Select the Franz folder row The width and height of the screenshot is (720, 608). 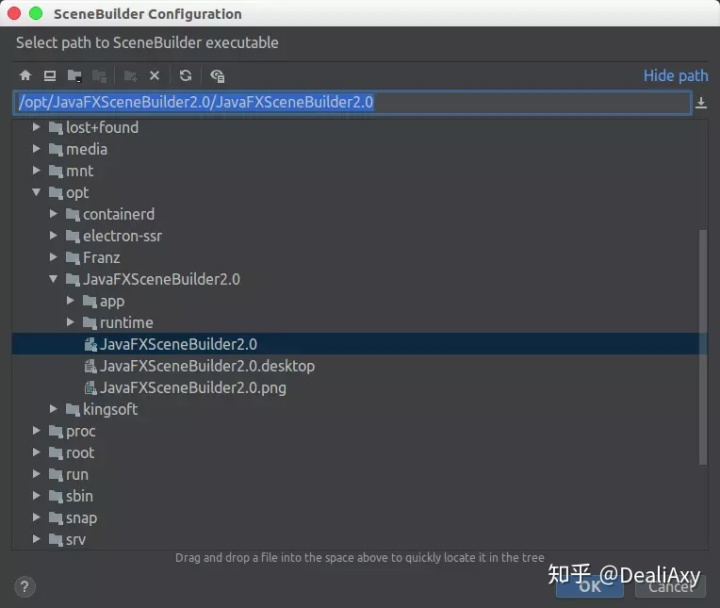[359, 257]
